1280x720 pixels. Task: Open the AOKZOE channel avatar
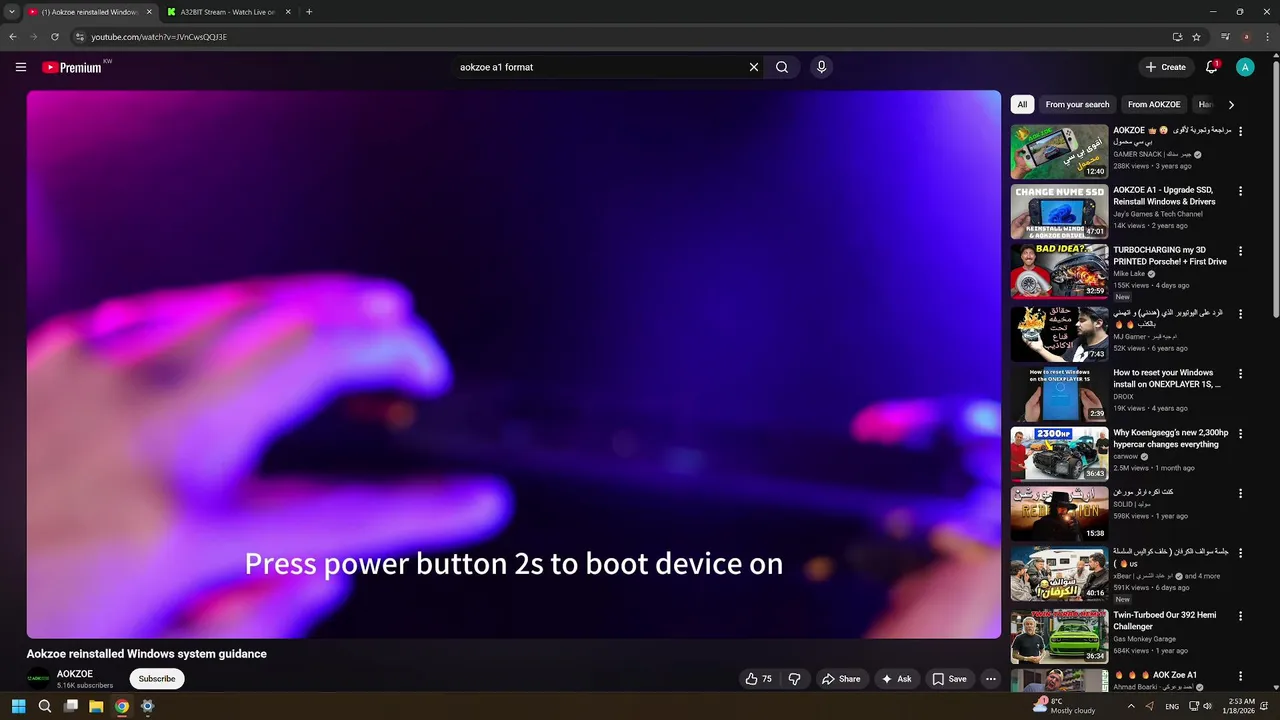pyautogui.click(x=39, y=679)
